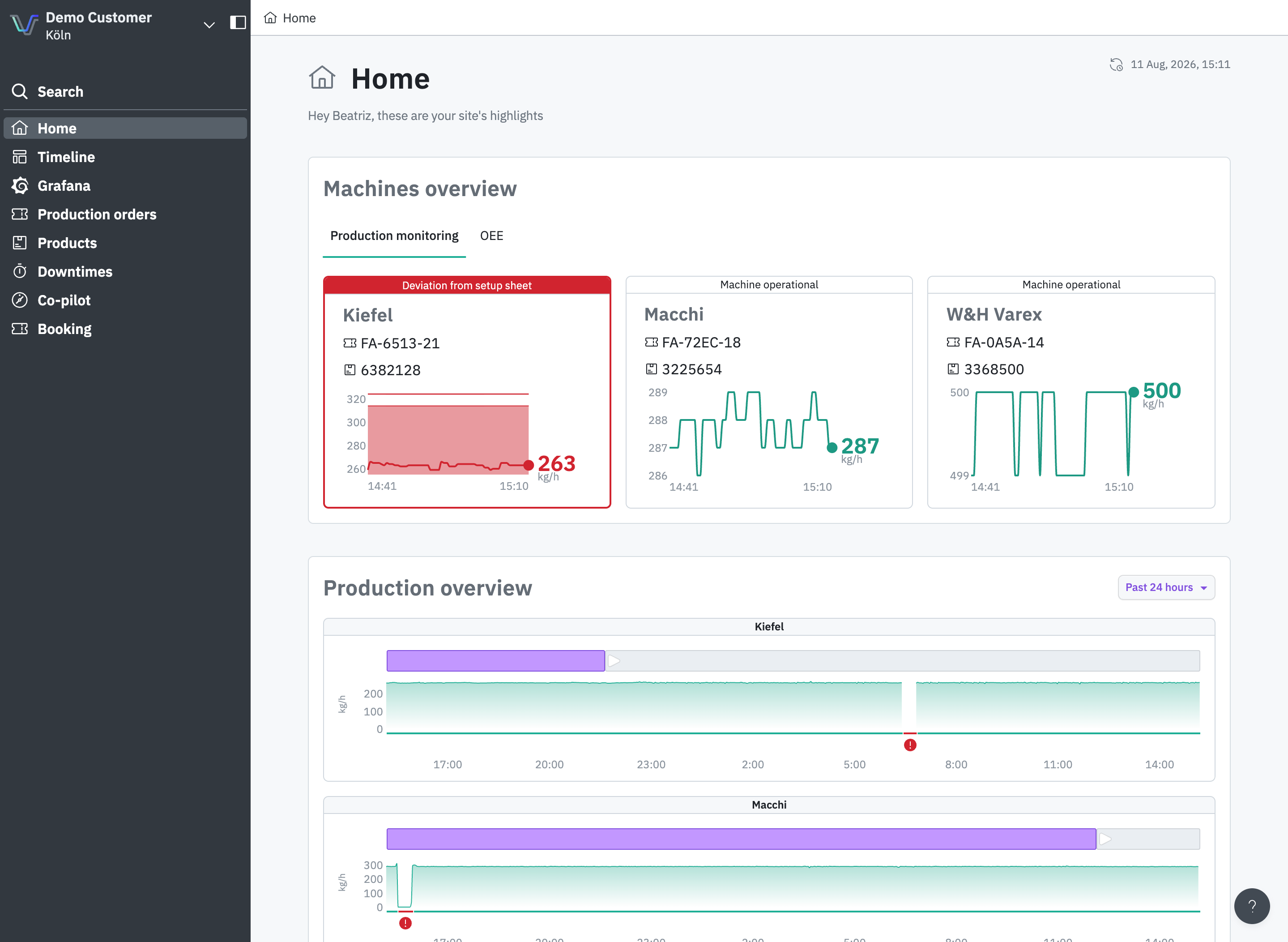The height and width of the screenshot is (942, 1288).
Task: Click order number FA-72EC-18
Action: tap(702, 342)
